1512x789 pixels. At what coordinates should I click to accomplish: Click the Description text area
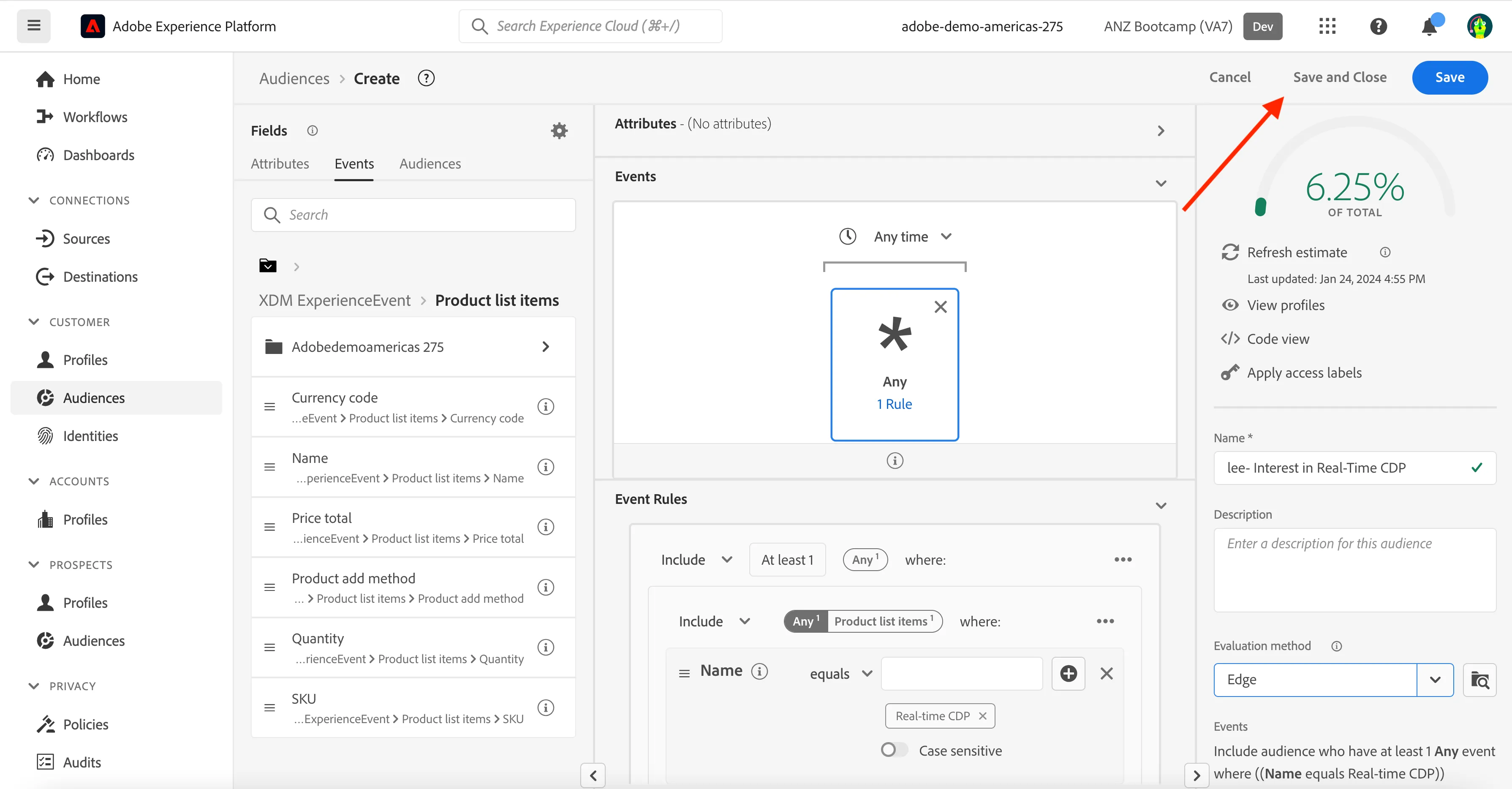pyautogui.click(x=1354, y=570)
